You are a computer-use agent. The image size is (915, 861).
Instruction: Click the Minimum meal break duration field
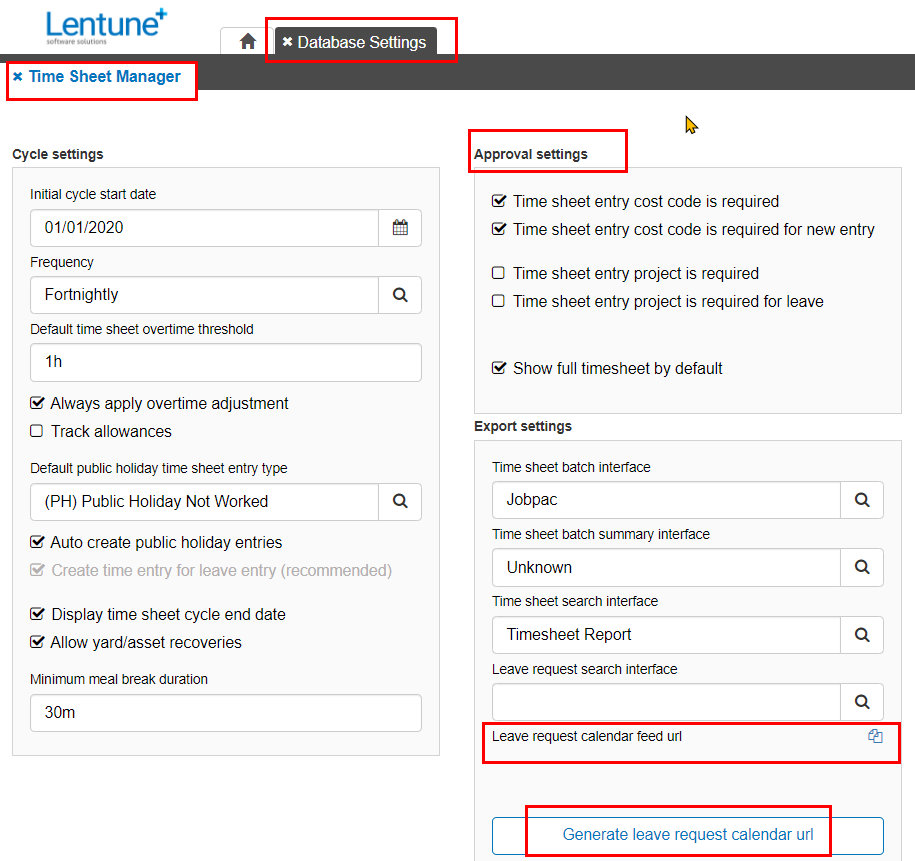pos(225,713)
